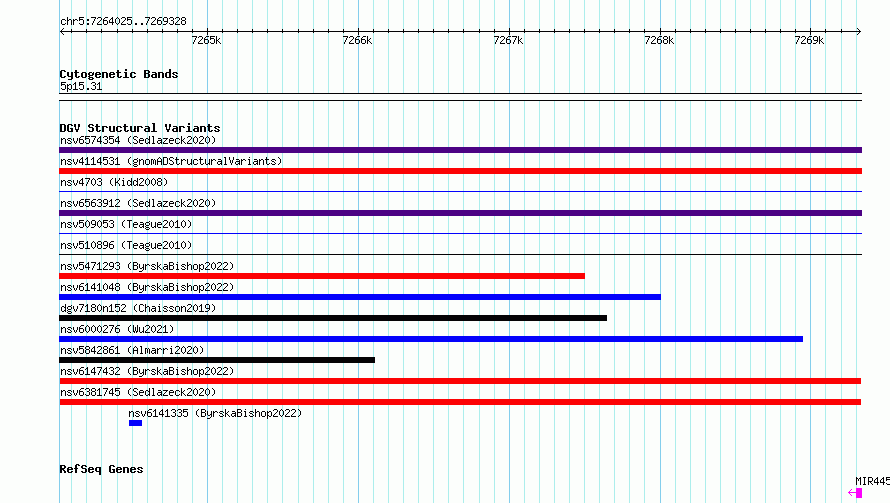Viewport: 890px width, 503px height.
Task: Click the 7266k ruler mark
Action: point(358,40)
